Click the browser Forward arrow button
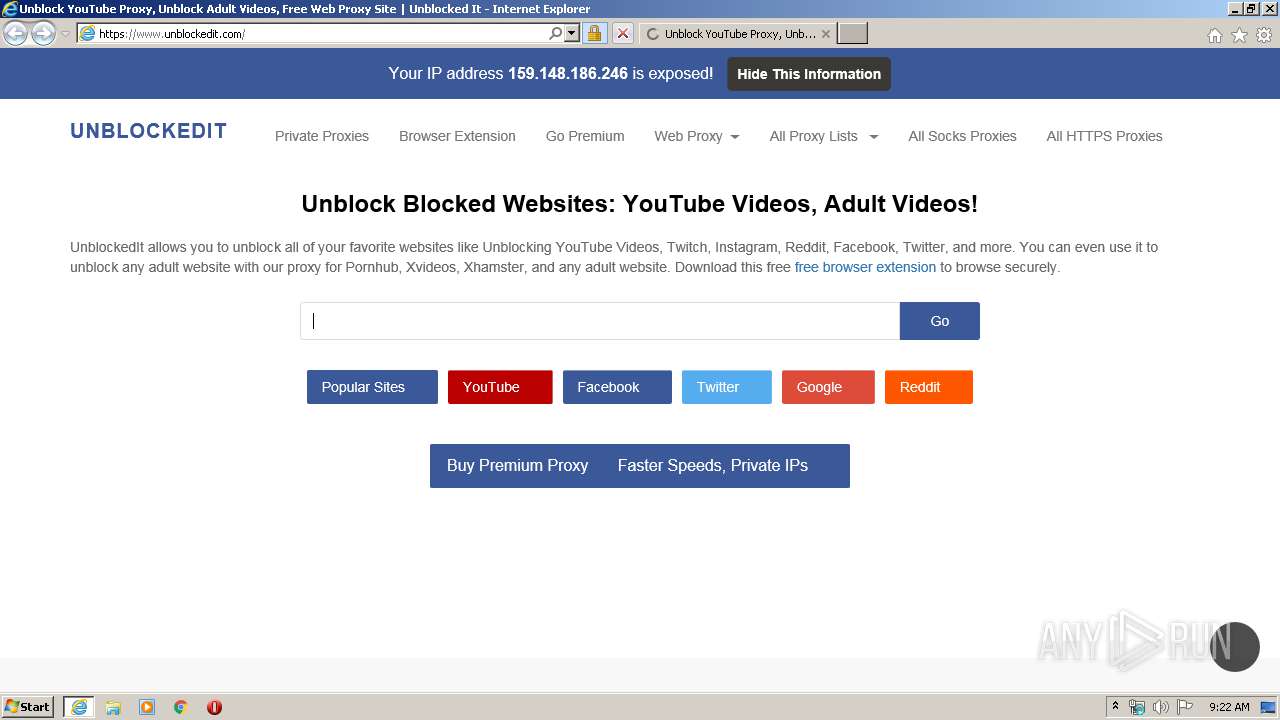Image resolution: width=1280 pixels, height=720 pixels. coord(43,33)
